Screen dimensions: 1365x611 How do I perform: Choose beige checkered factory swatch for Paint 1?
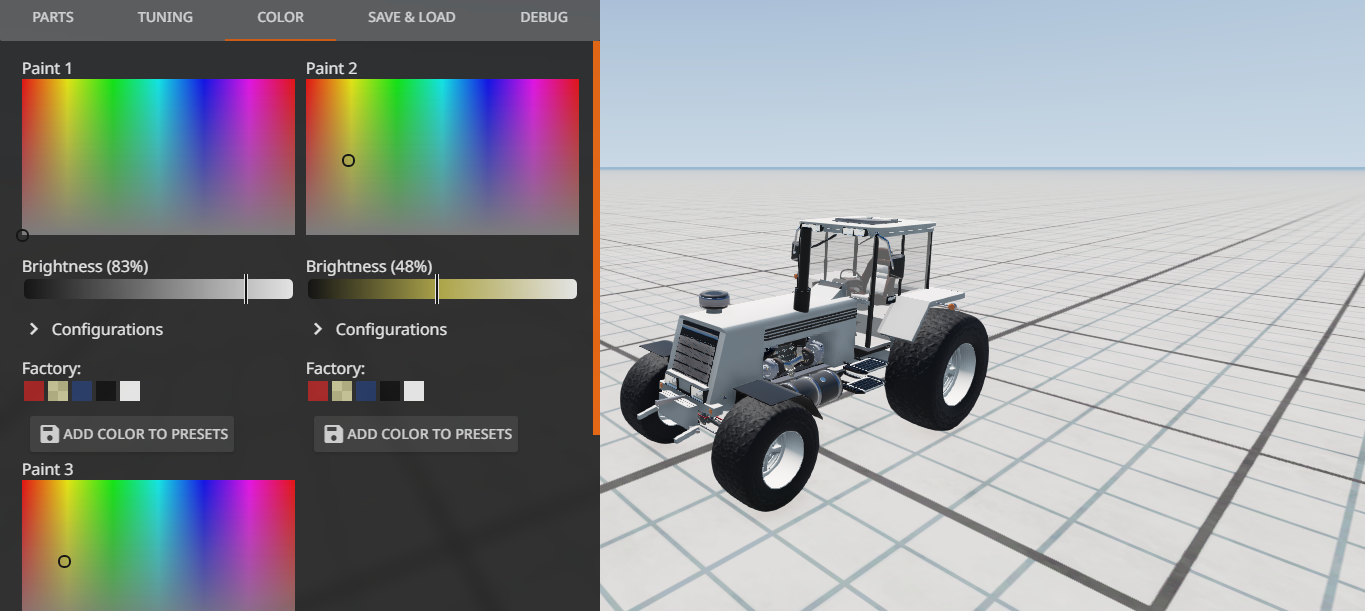click(x=58, y=391)
